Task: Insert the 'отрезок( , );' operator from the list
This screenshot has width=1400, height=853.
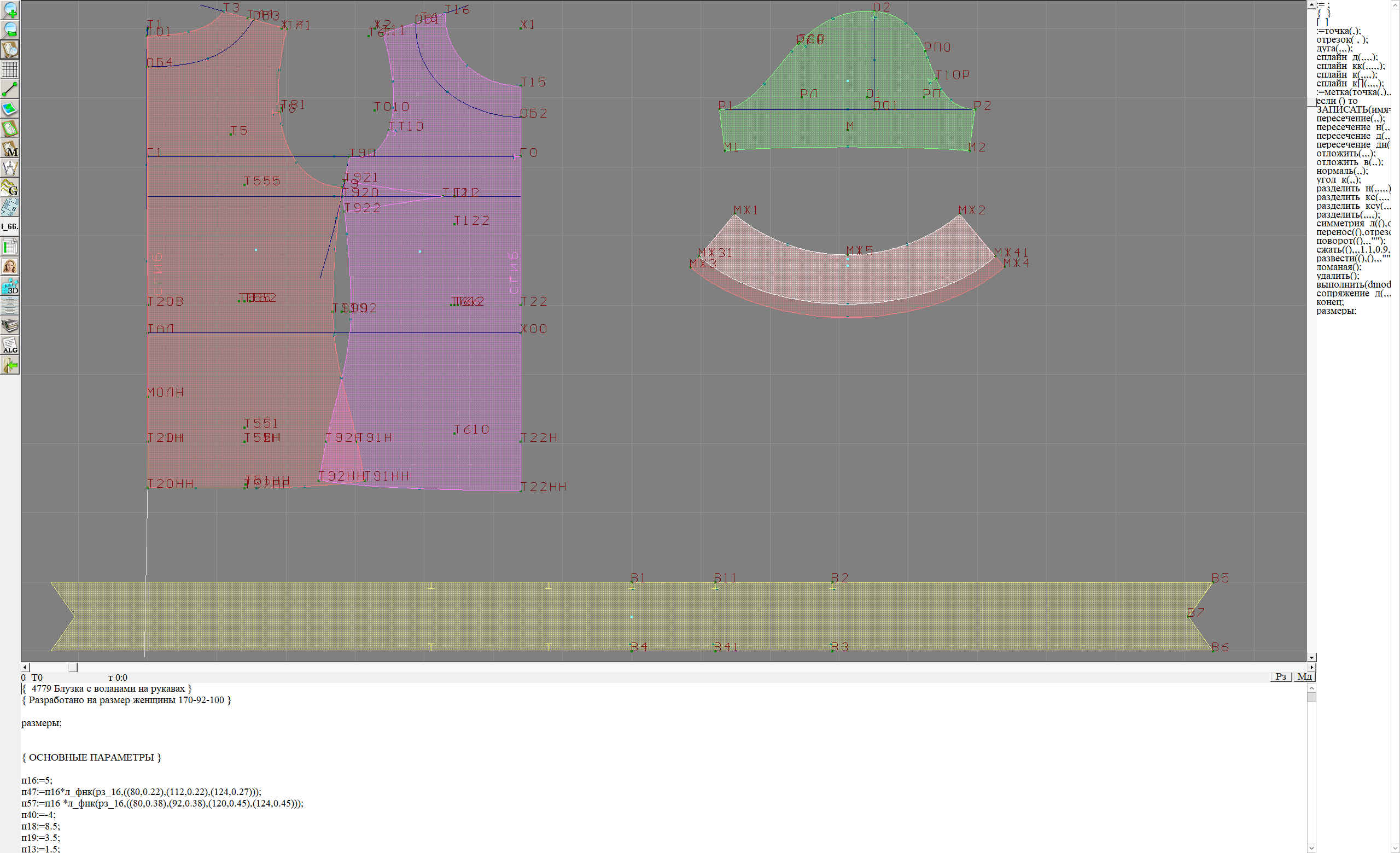Action: click(1341, 40)
